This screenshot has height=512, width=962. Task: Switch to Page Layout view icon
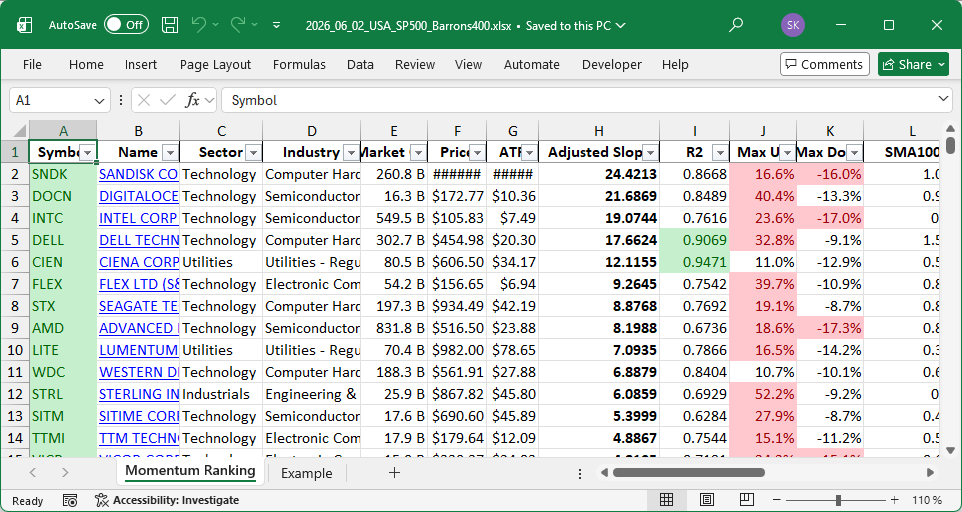[706, 500]
